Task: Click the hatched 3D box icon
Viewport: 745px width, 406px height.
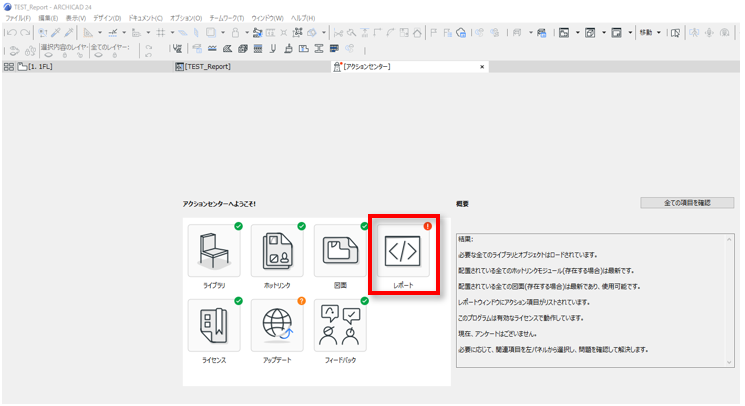Action: click(243, 49)
